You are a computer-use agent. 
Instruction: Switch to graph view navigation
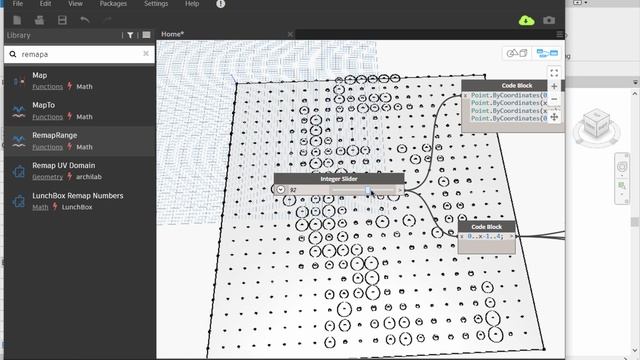[547, 53]
